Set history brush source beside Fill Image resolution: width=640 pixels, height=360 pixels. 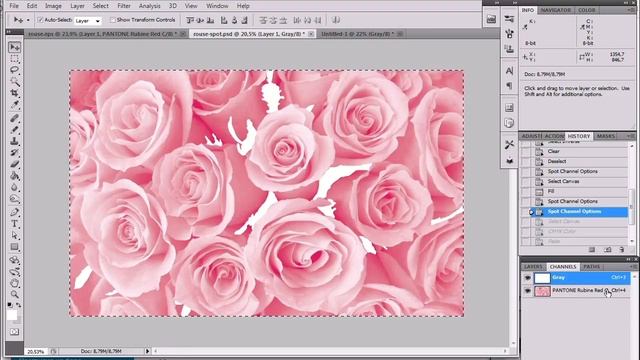coord(526,191)
